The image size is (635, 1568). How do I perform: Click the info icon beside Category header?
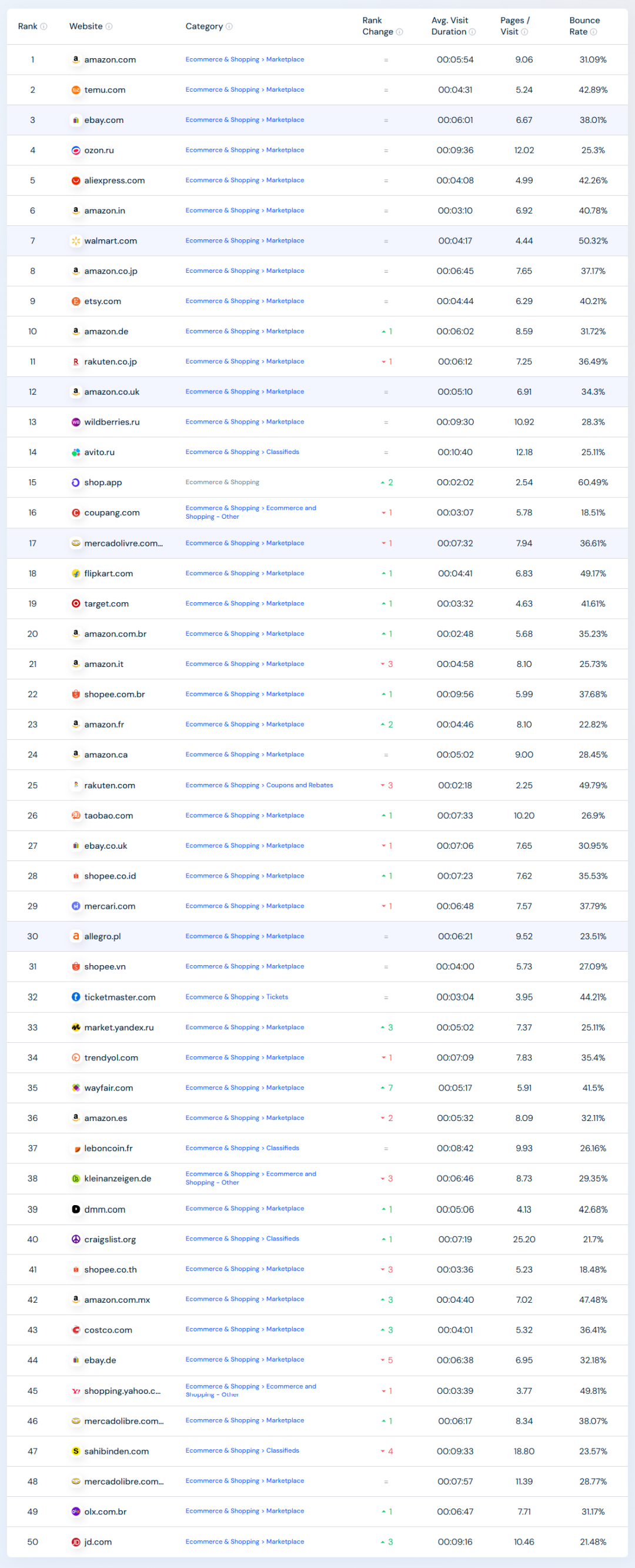[x=229, y=26]
